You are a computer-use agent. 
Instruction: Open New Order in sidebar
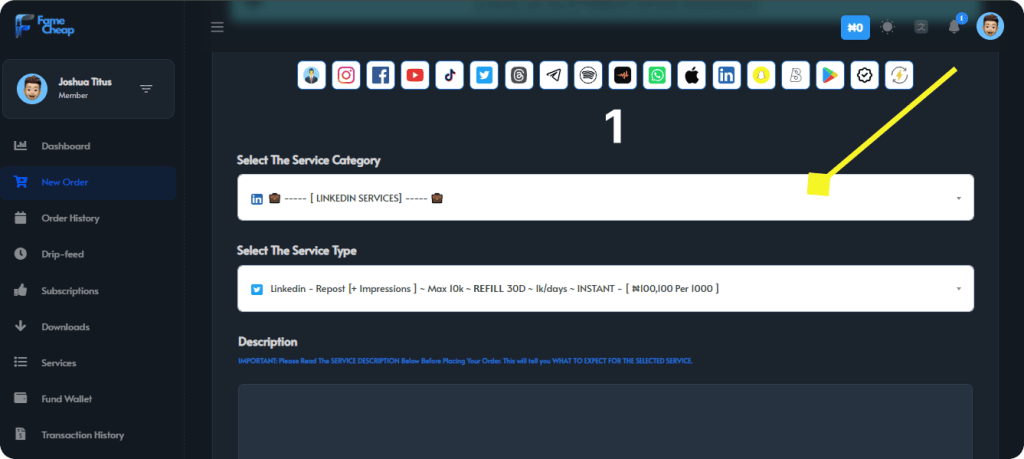(x=88, y=182)
